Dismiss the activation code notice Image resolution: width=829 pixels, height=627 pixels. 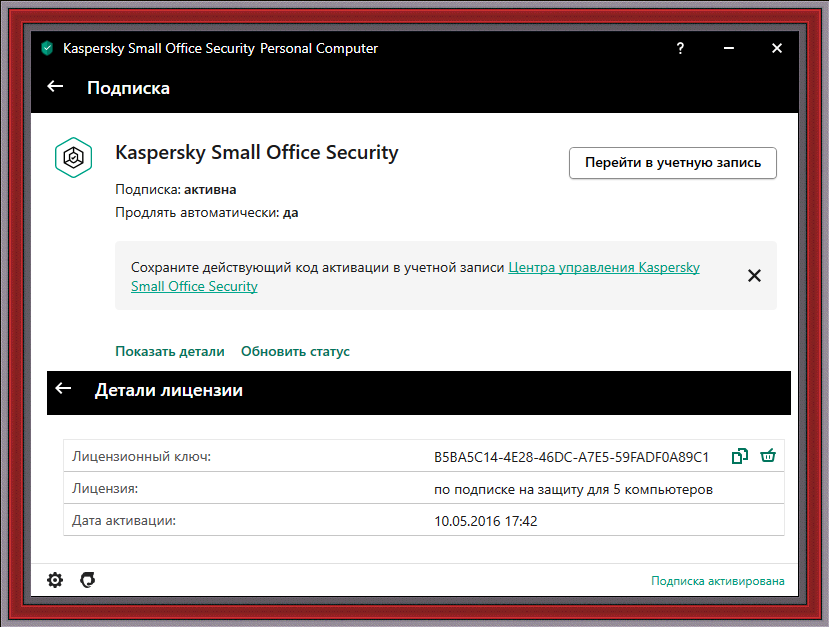(754, 275)
